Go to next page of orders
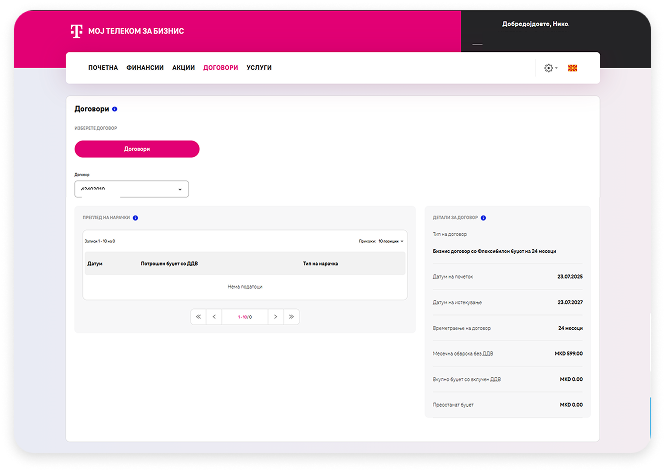 (x=275, y=316)
